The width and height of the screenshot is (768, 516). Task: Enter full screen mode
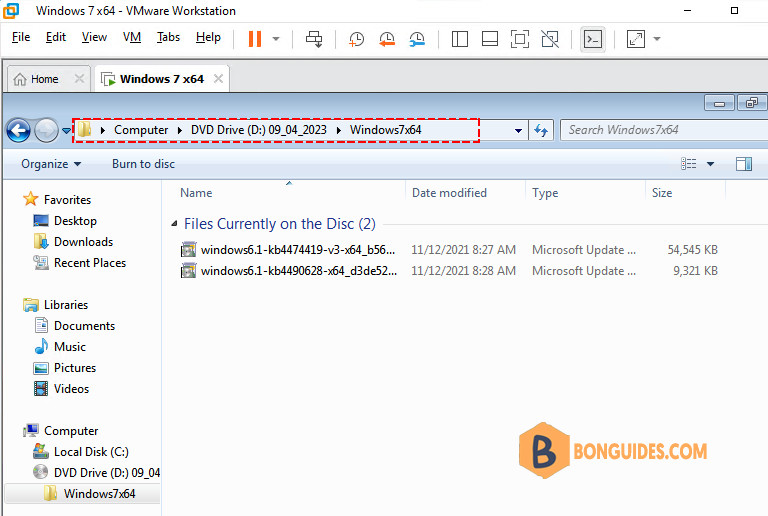point(520,39)
